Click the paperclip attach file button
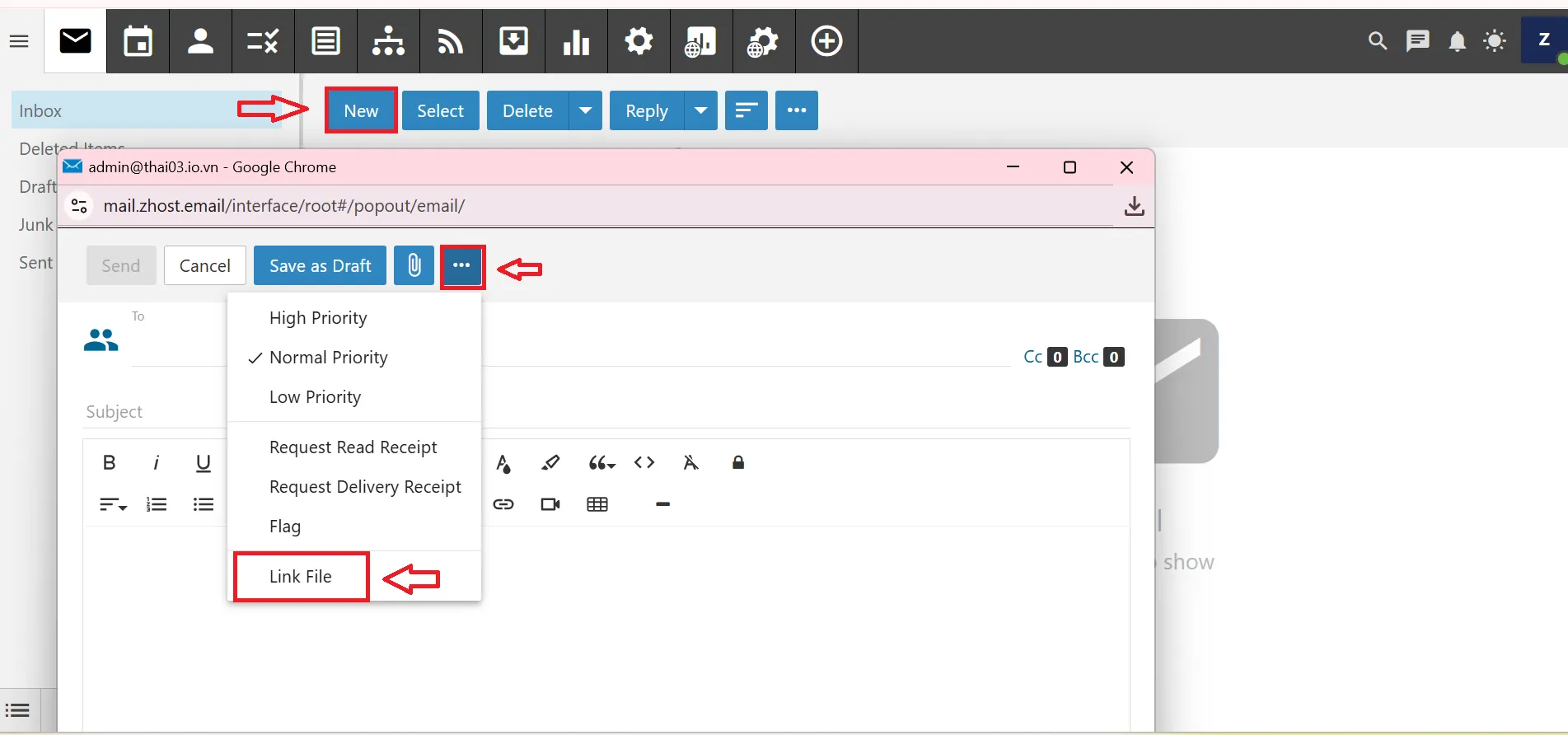1568x735 pixels. coord(414,265)
